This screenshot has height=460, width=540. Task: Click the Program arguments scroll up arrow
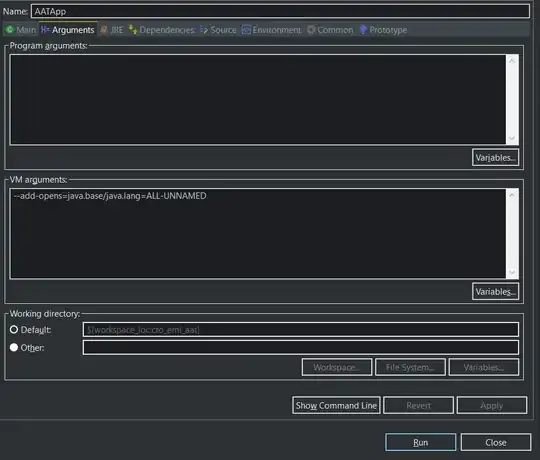click(x=512, y=61)
